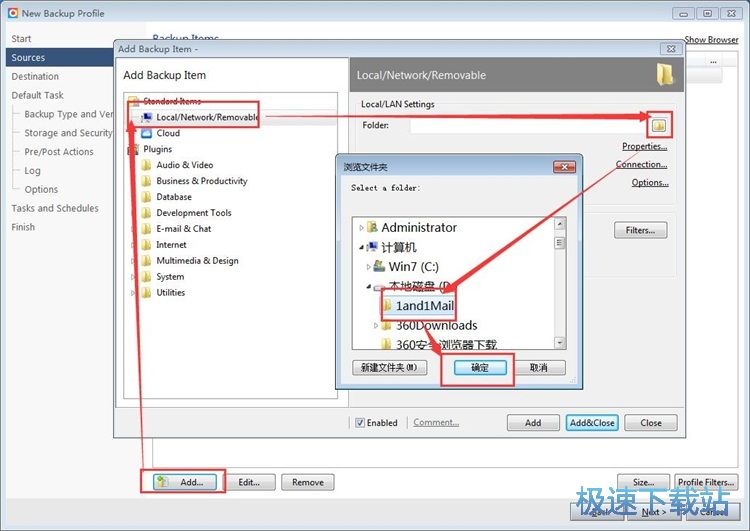Click the Cloud item icon
This screenshot has width=750, height=531.
tap(147, 133)
